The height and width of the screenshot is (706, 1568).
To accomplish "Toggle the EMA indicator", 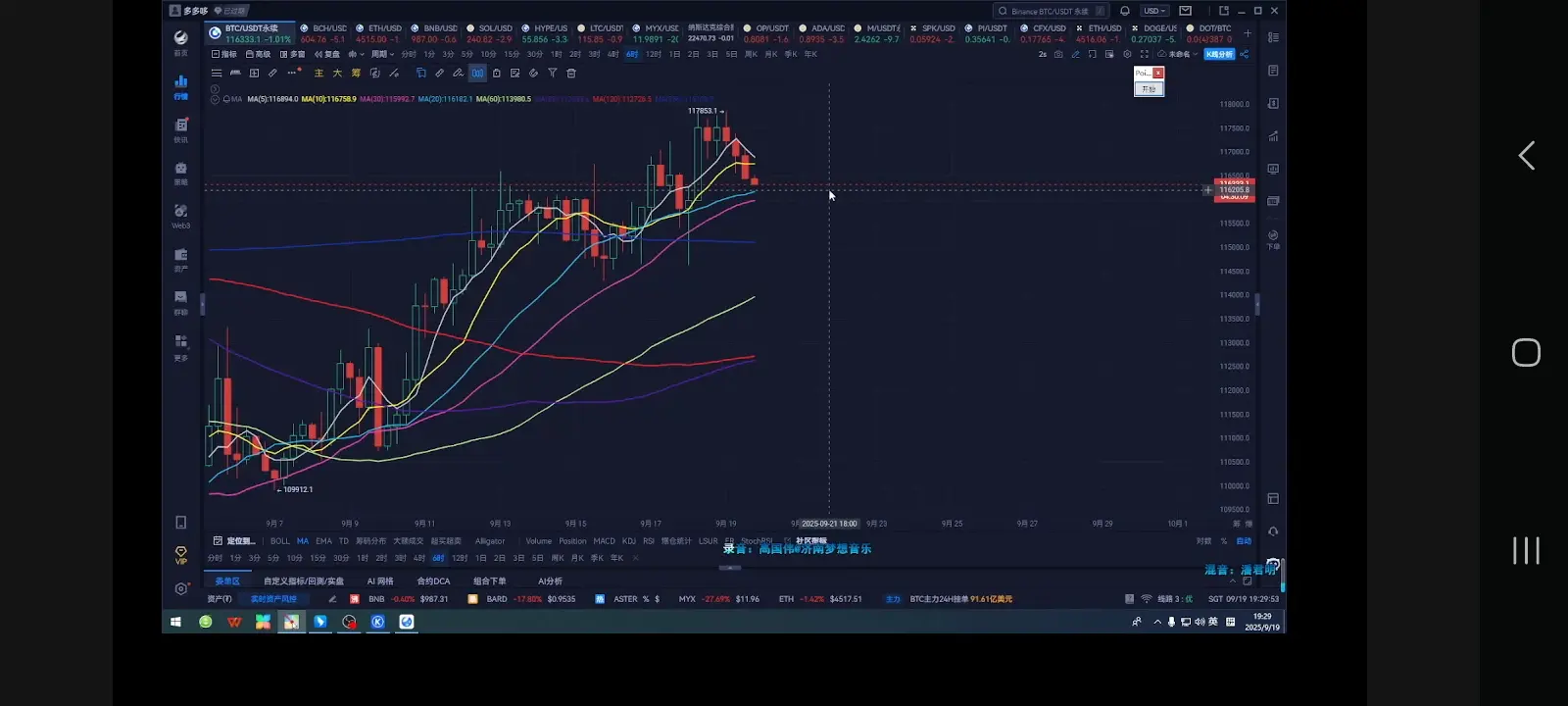I will pos(323,541).
